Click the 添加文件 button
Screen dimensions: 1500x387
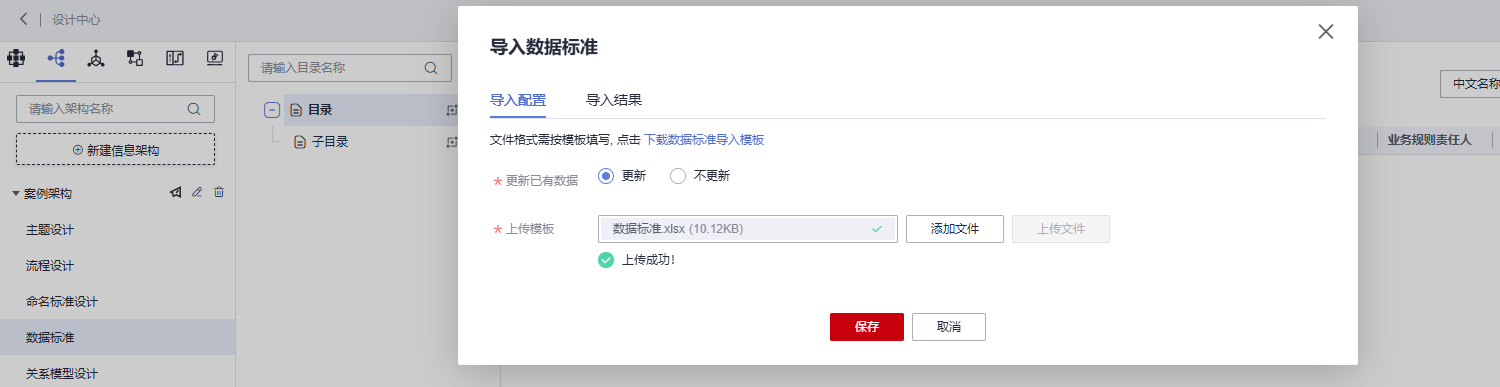[x=955, y=229]
